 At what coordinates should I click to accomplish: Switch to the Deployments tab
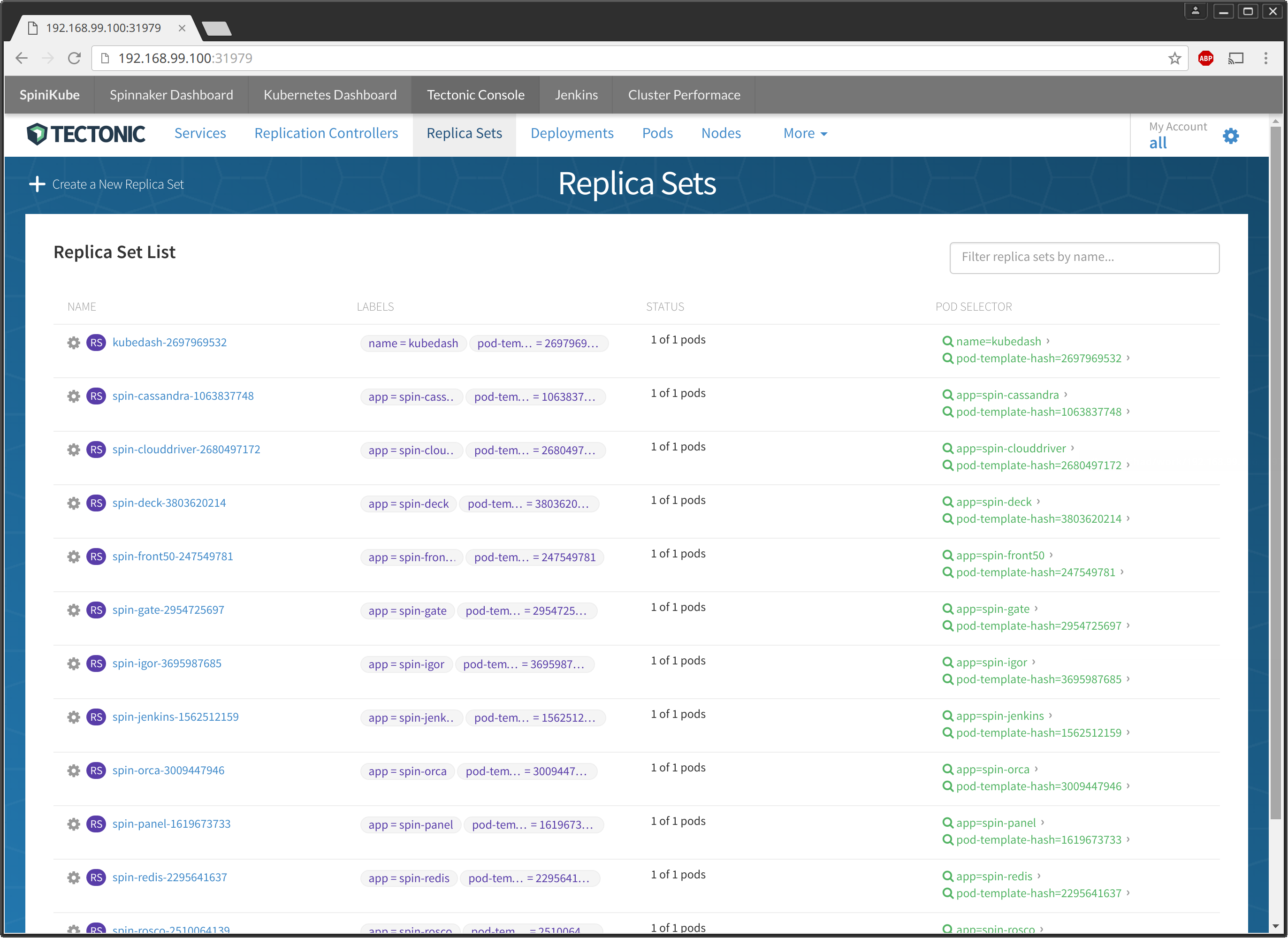[572, 133]
